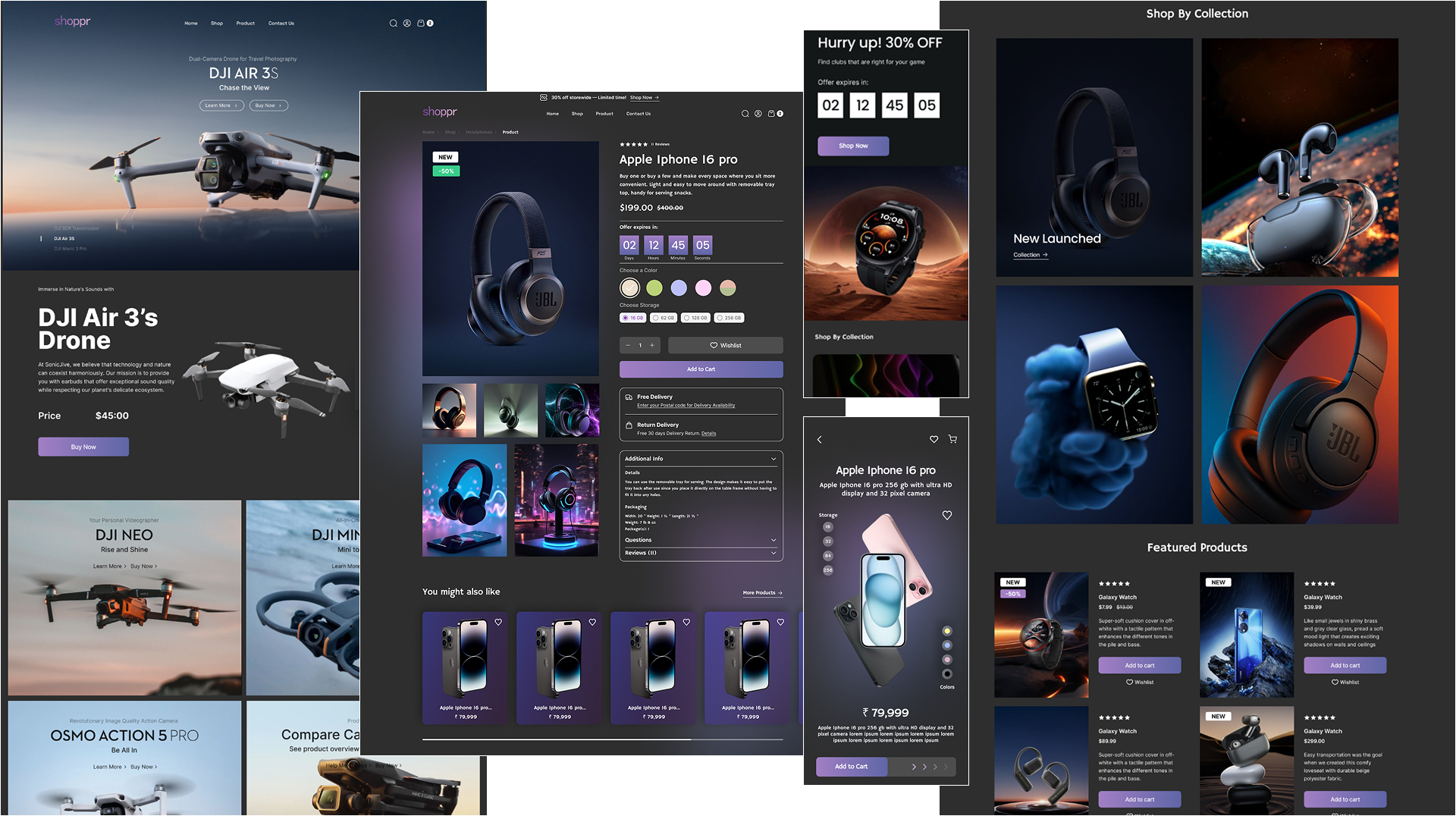Click the 30% off storewide ticket icon

pyautogui.click(x=543, y=97)
